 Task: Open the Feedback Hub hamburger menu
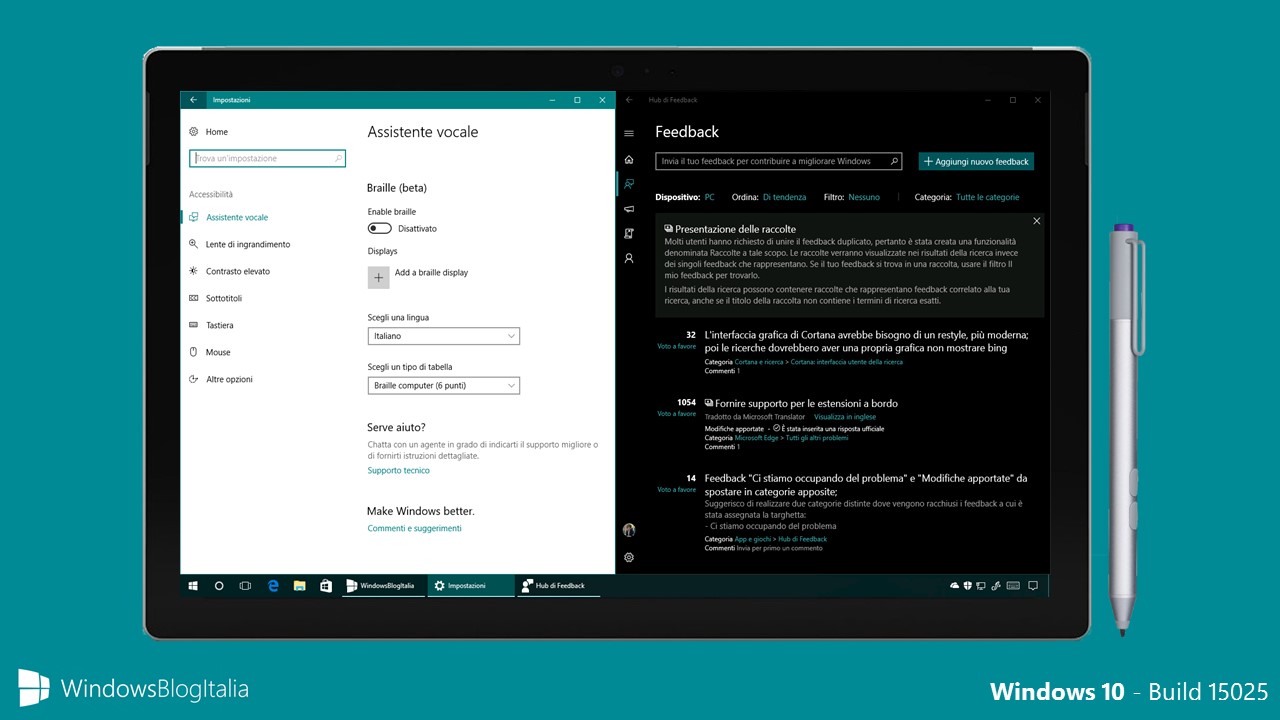coord(629,133)
